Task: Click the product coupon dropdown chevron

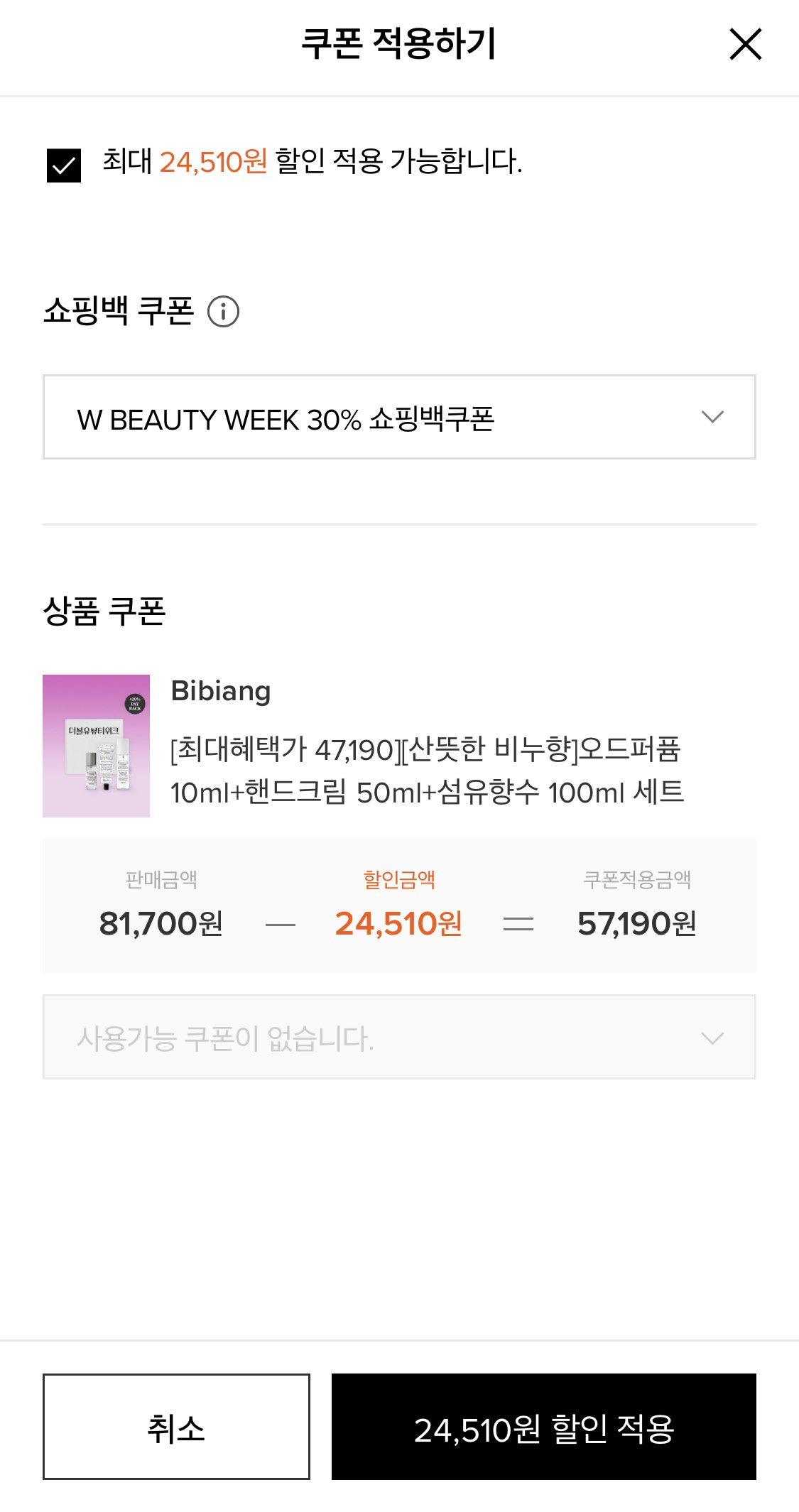Action: click(x=712, y=1038)
